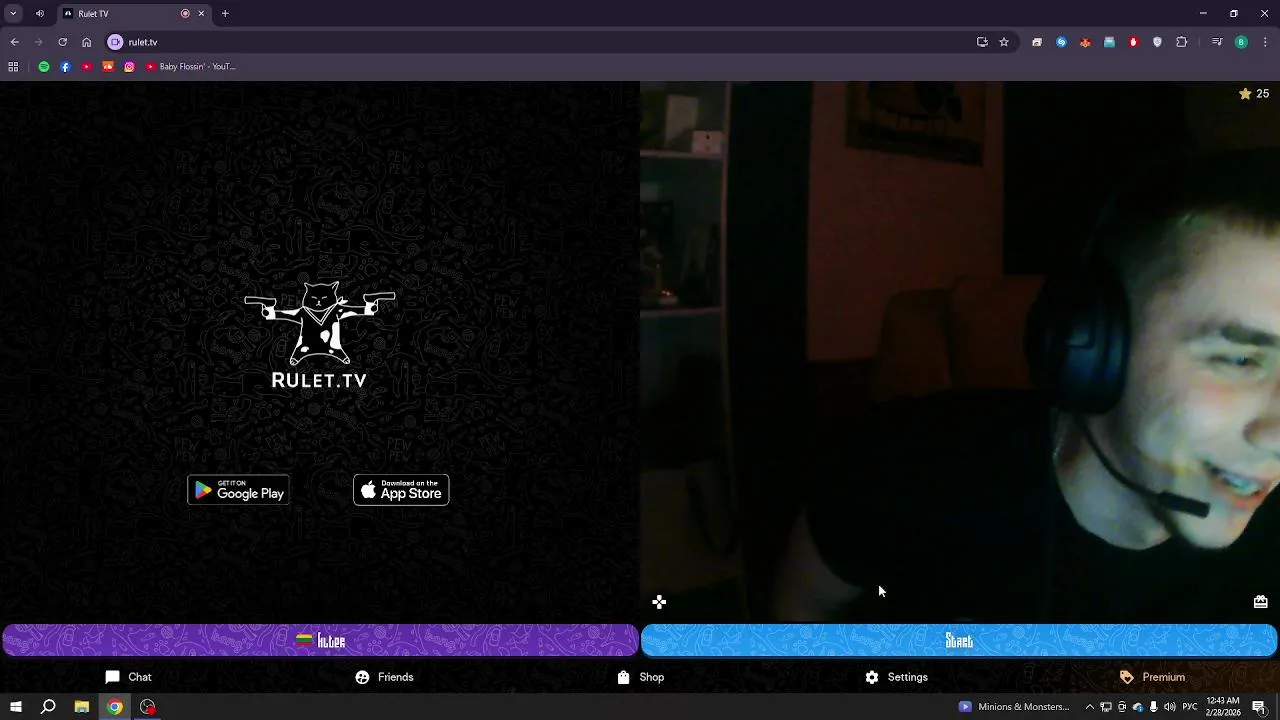The image size is (1280, 720).
Task: Click the gift icon on video
Action: [1260, 602]
